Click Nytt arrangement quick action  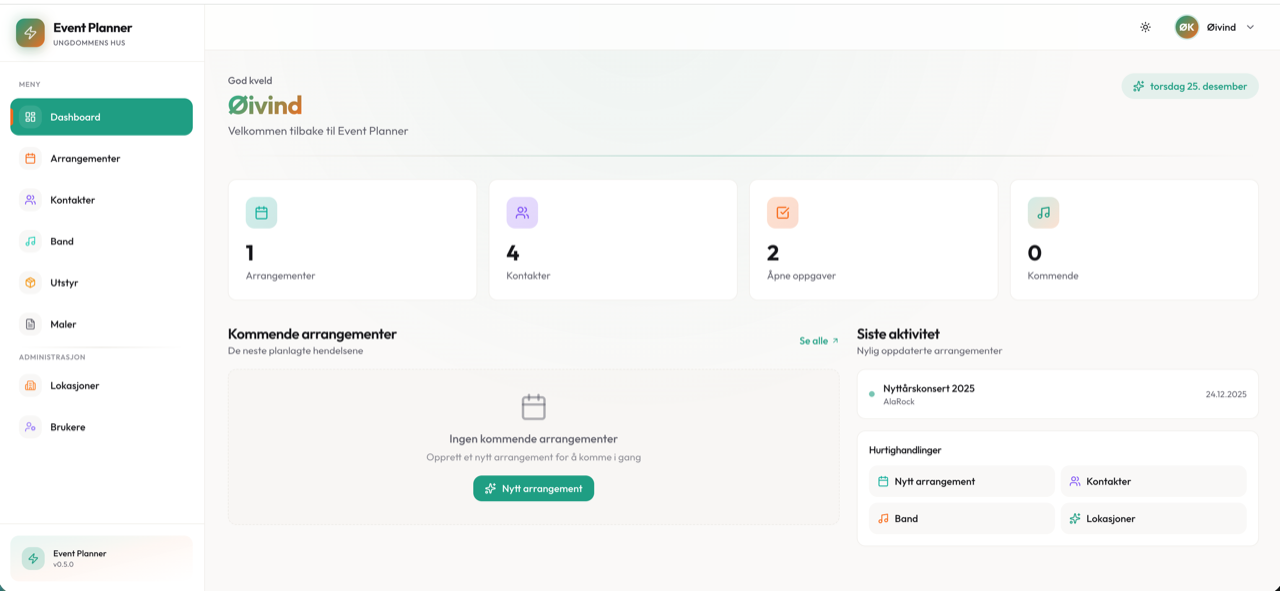click(961, 481)
